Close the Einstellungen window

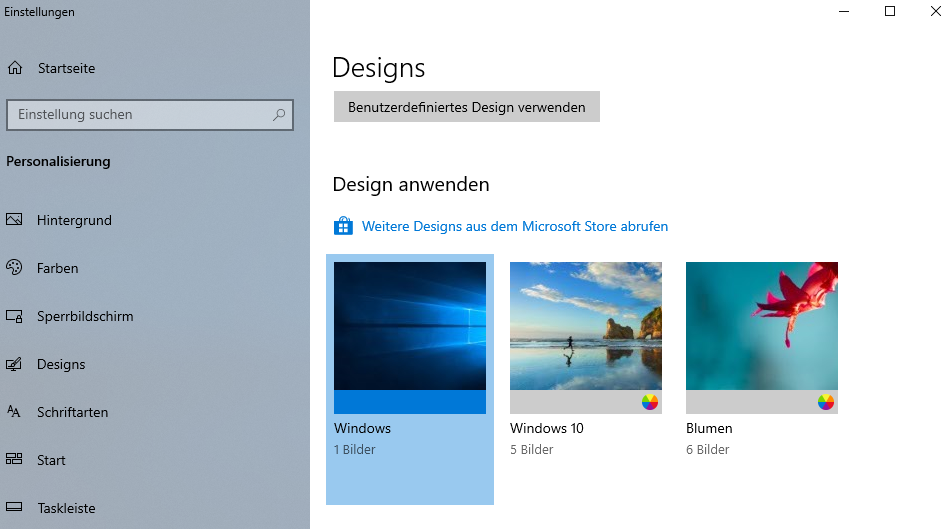935,11
